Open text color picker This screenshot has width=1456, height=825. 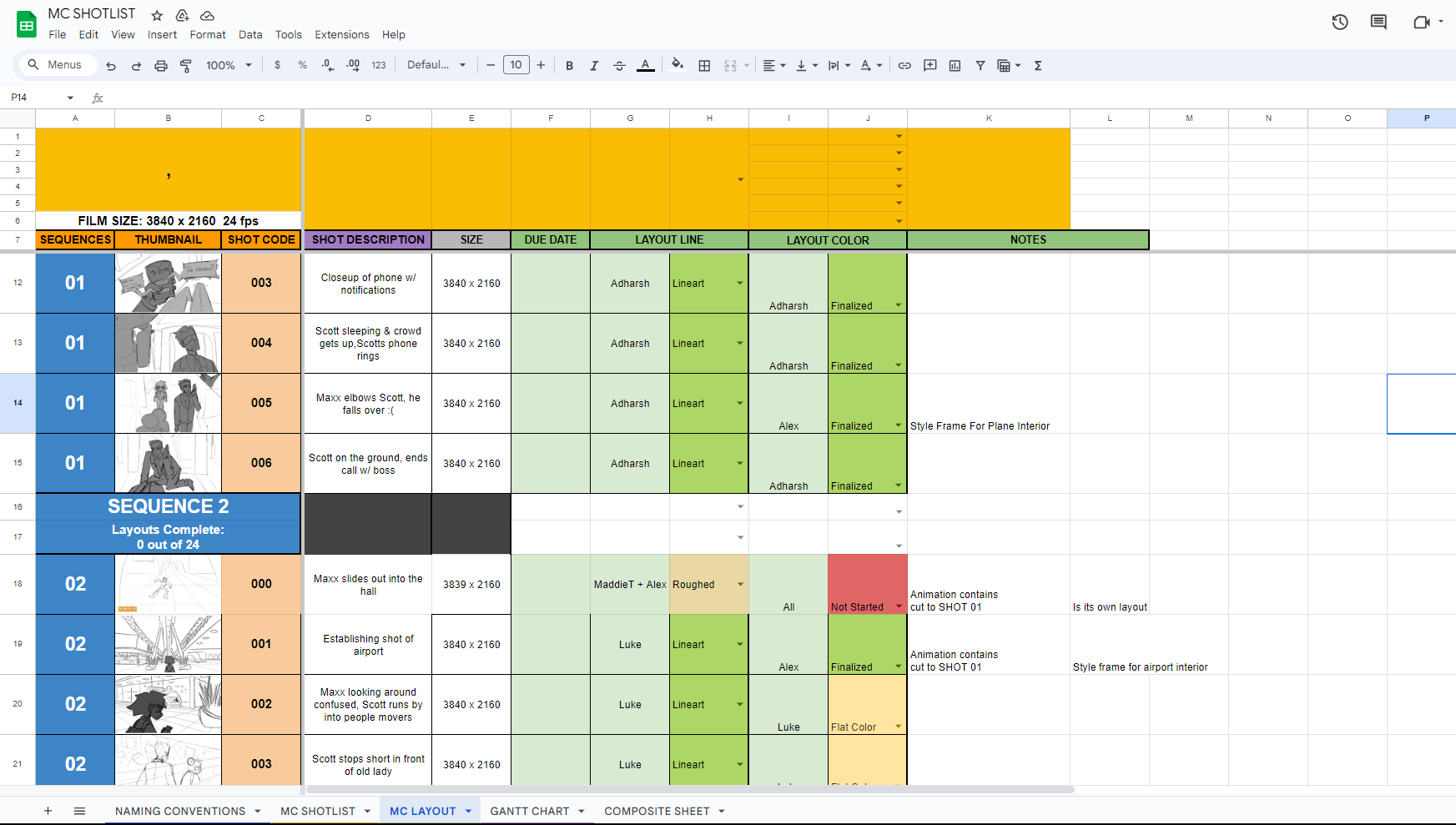click(x=645, y=65)
